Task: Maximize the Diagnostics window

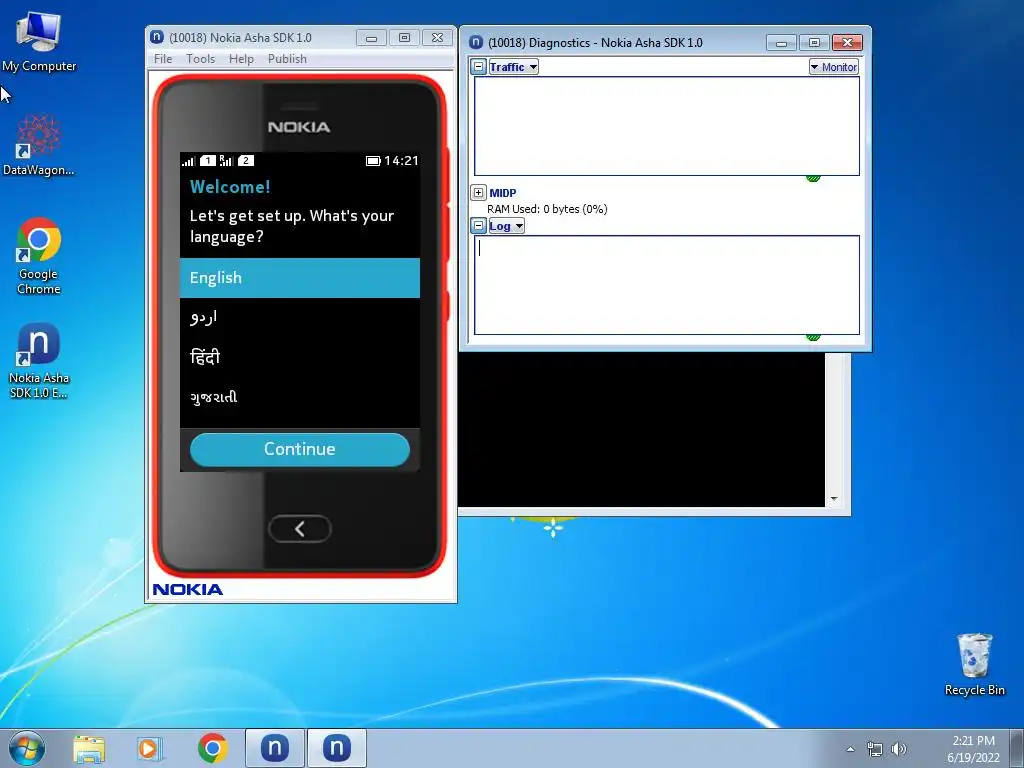Action: (x=814, y=42)
